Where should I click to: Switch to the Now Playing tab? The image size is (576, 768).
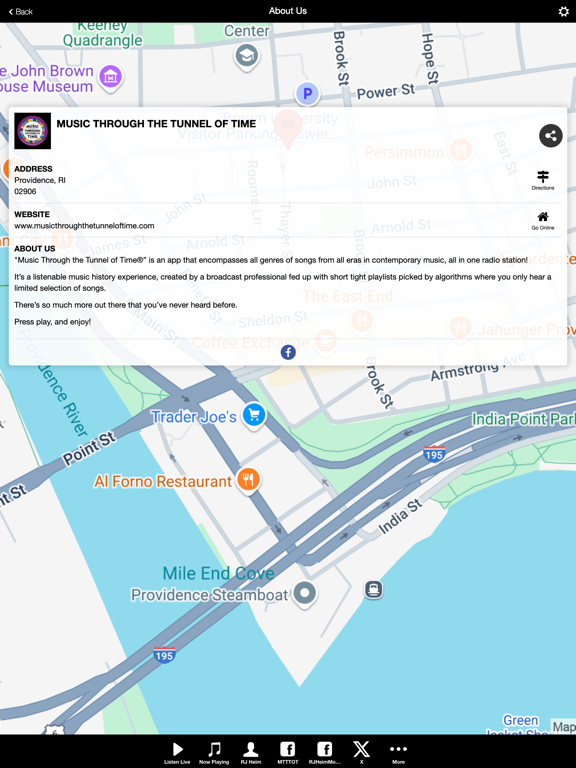click(x=214, y=752)
